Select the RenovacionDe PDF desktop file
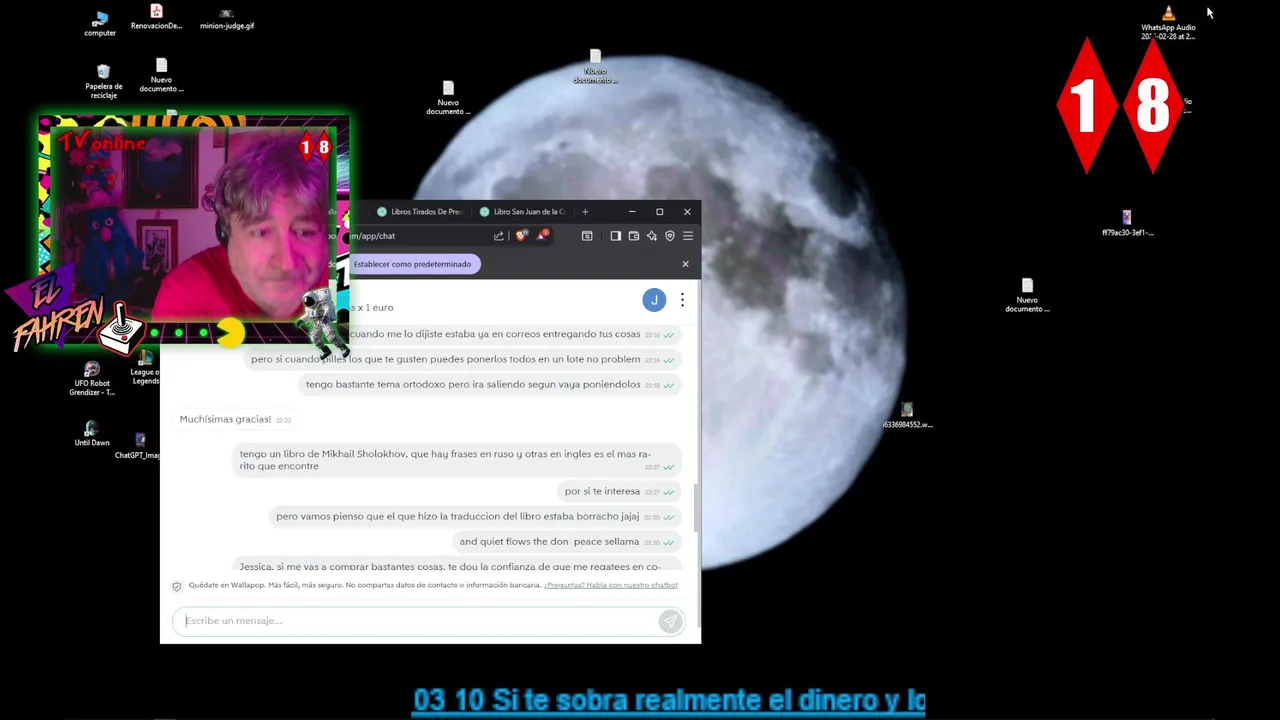Screen dimensions: 1280x720 tap(156, 17)
